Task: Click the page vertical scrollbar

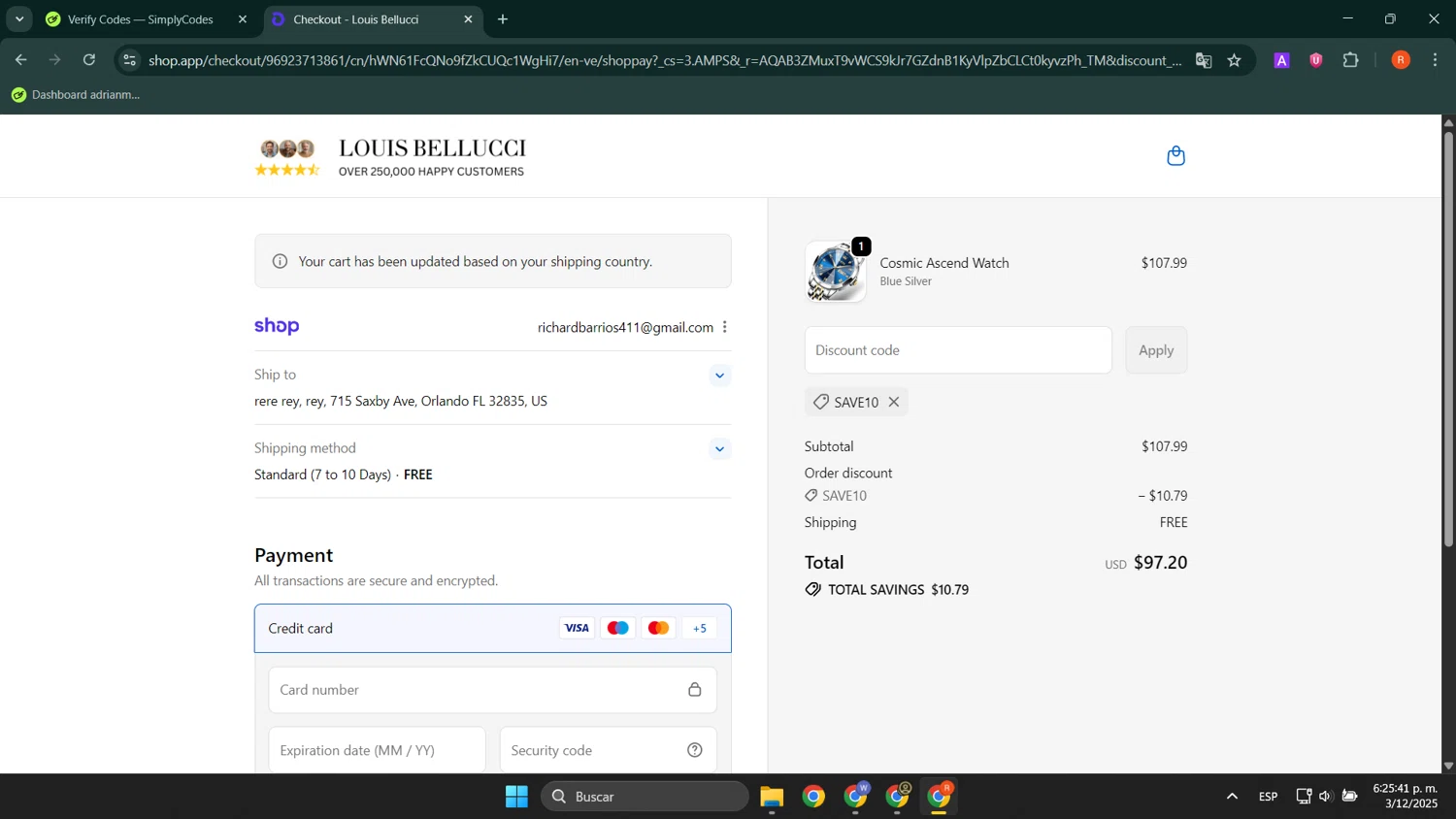Action: [x=1448, y=339]
